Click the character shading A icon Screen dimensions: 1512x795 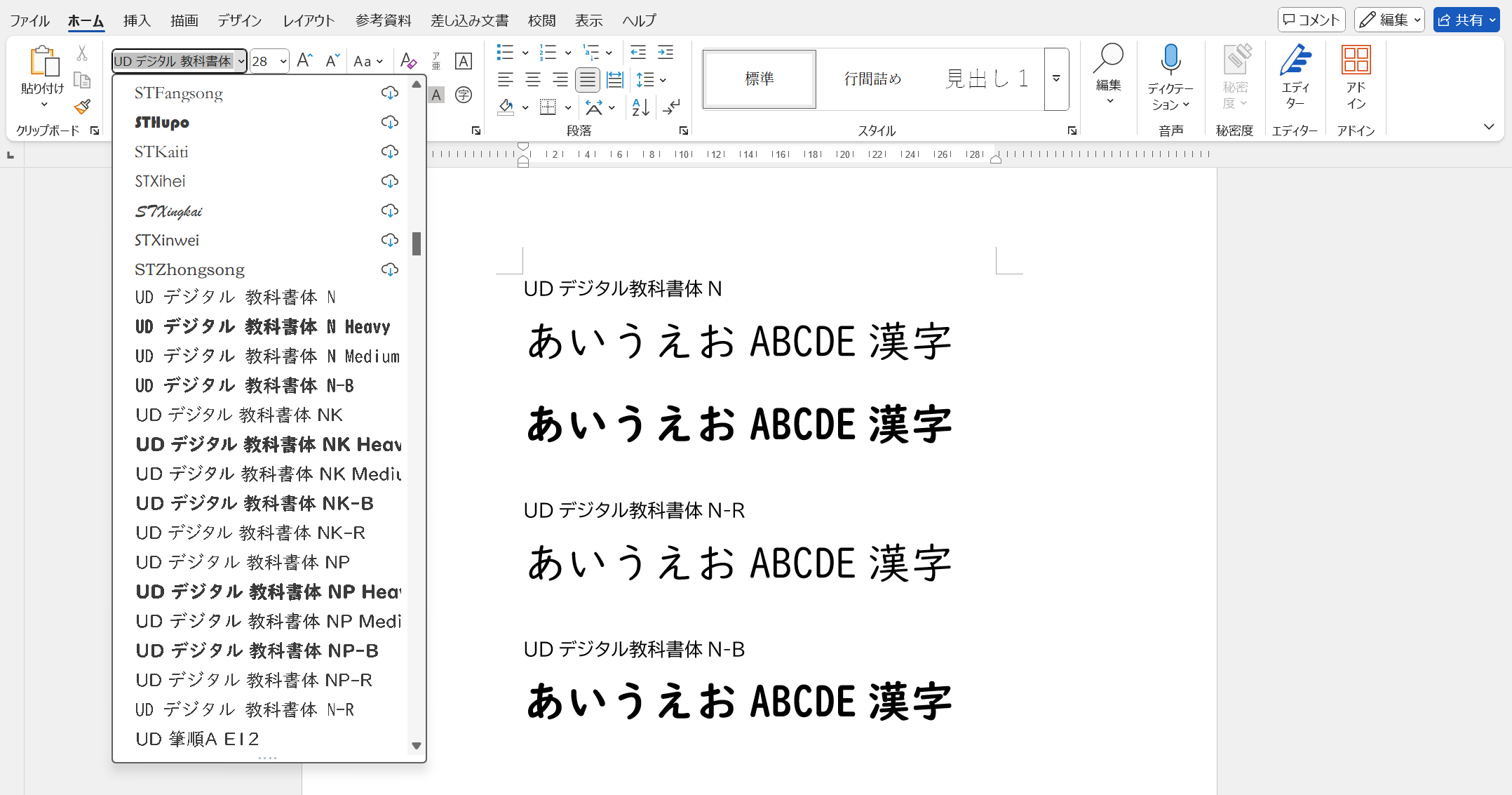tap(436, 94)
